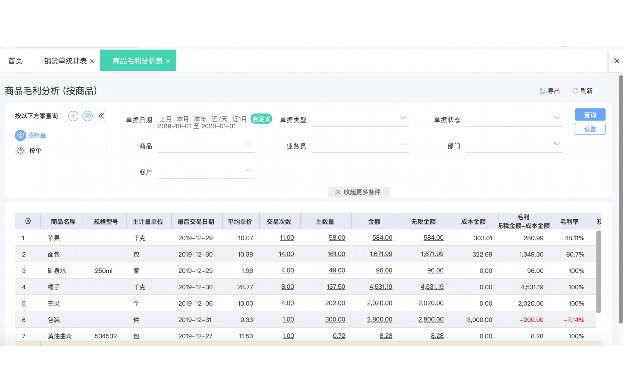
Task: Select the 近7天 date range option
Action: [219, 119]
